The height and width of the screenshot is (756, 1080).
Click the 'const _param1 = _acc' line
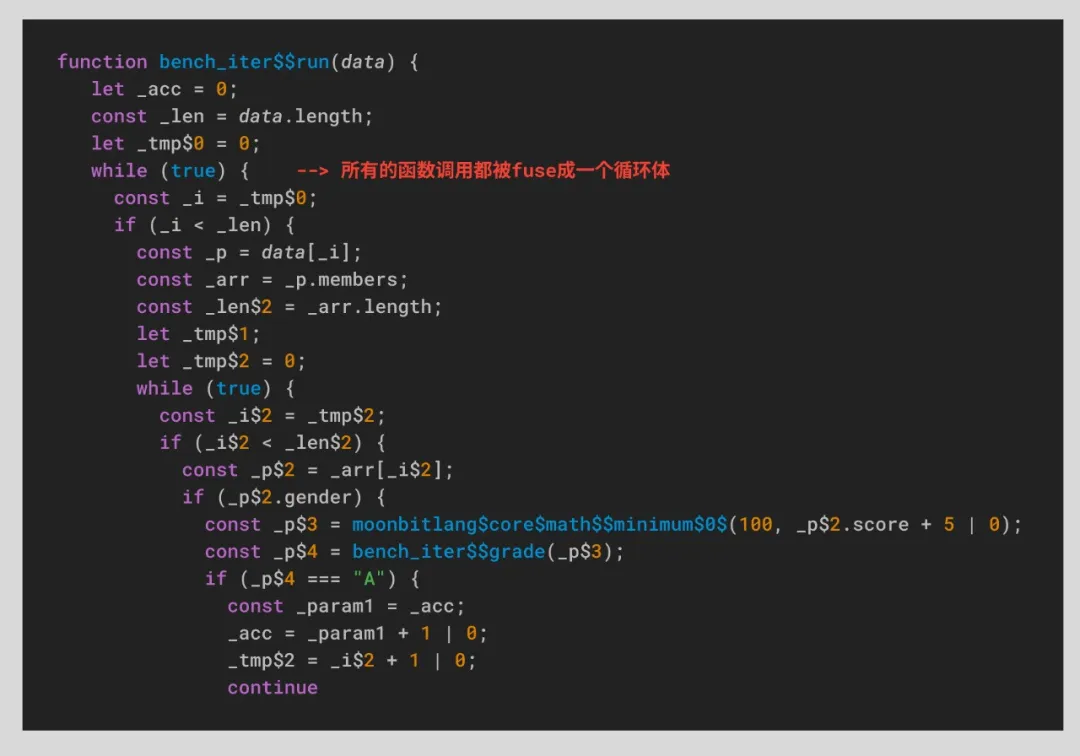346,606
